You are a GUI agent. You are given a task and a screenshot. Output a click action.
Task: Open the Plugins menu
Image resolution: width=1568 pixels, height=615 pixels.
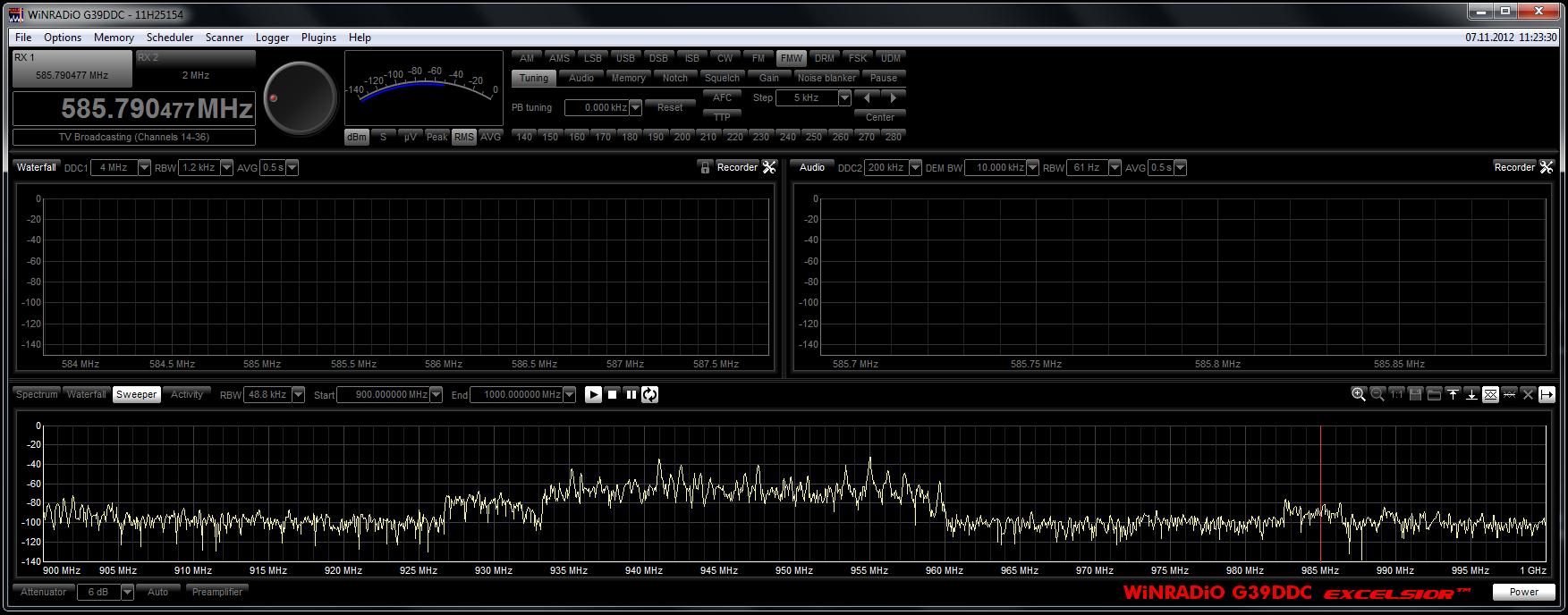(x=318, y=38)
